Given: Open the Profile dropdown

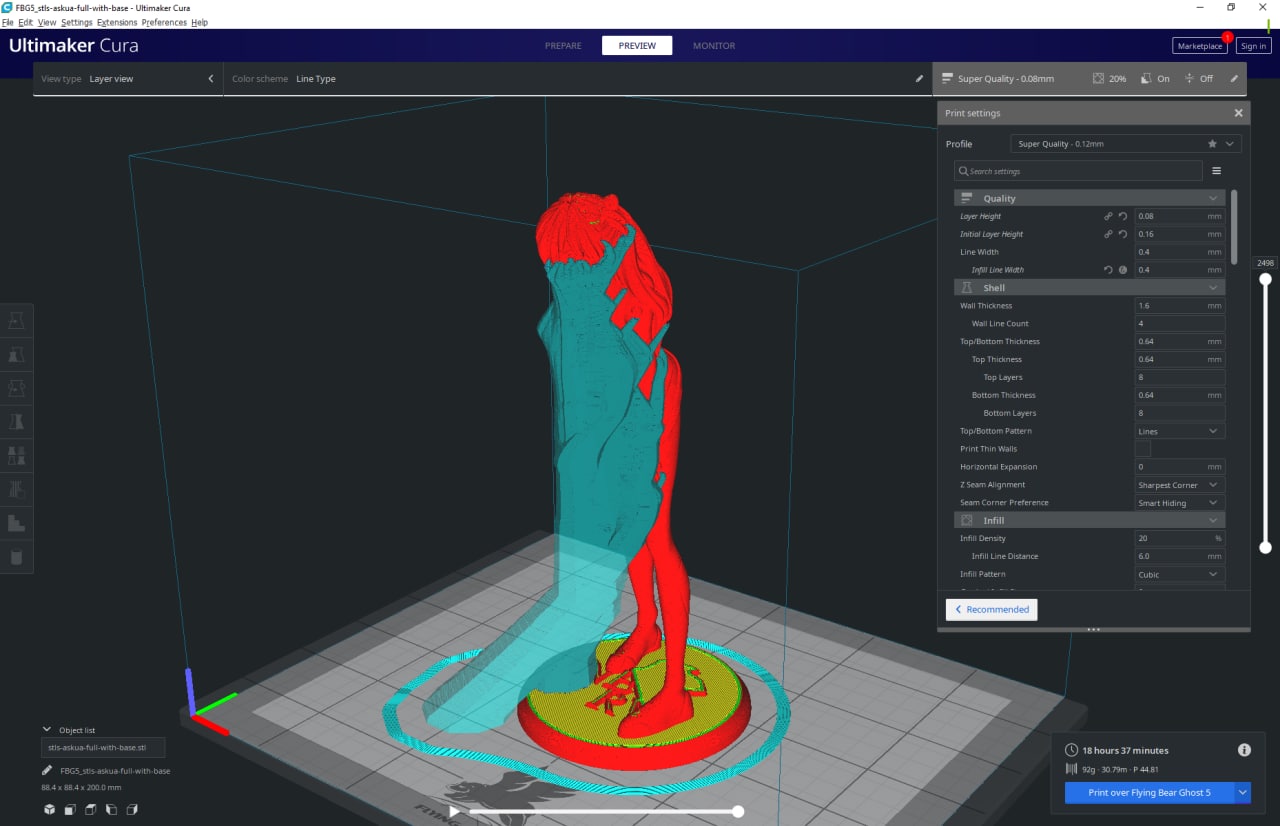Looking at the screenshot, I should pyautogui.click(x=1126, y=144).
